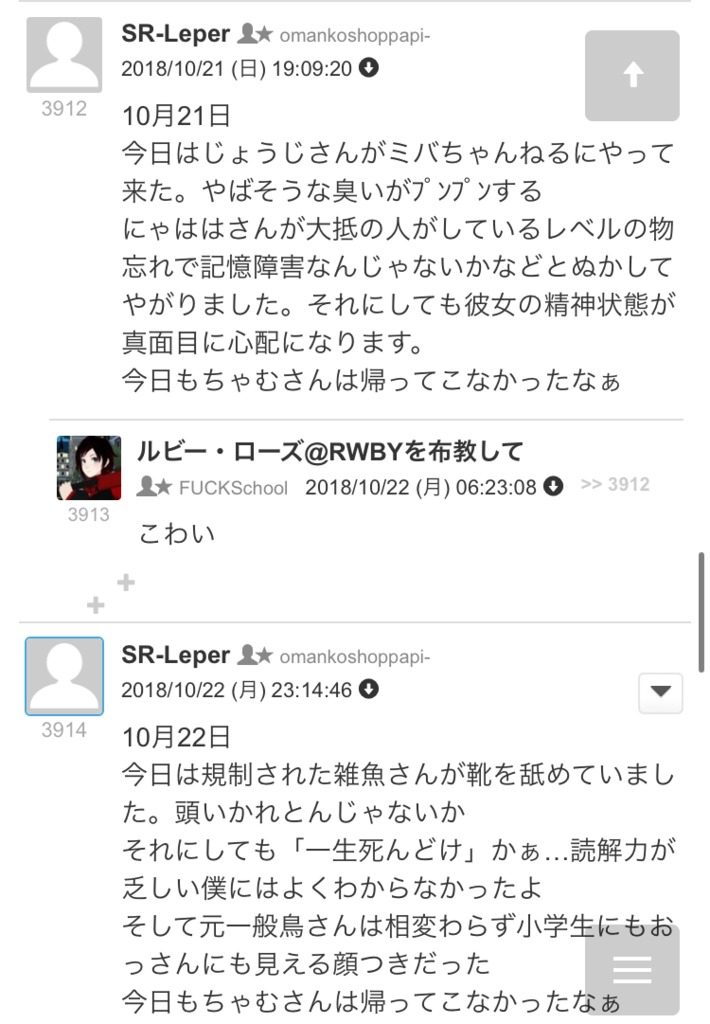Click the FUCKSchool user ID
The image size is (710, 1024).
pyautogui.click(x=233, y=488)
